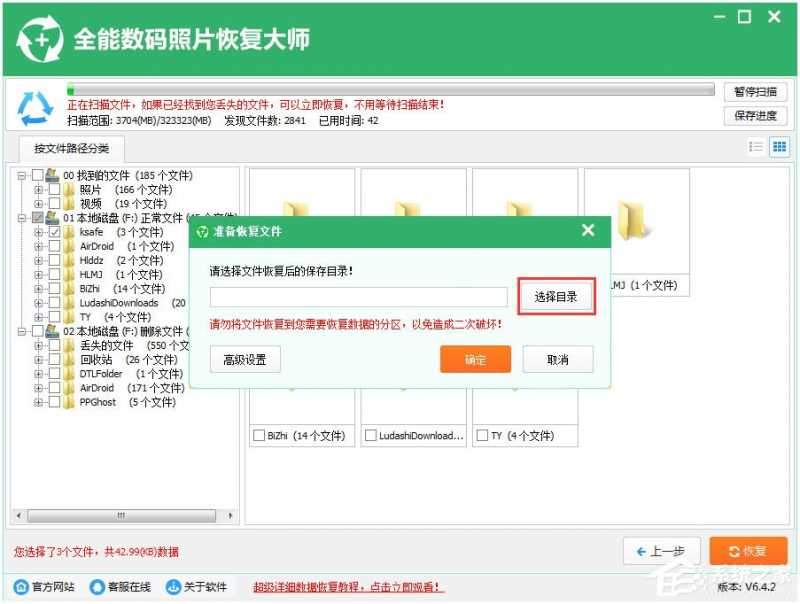Select the 按文件路径分类 tab
This screenshot has width=800, height=604.
72,151
